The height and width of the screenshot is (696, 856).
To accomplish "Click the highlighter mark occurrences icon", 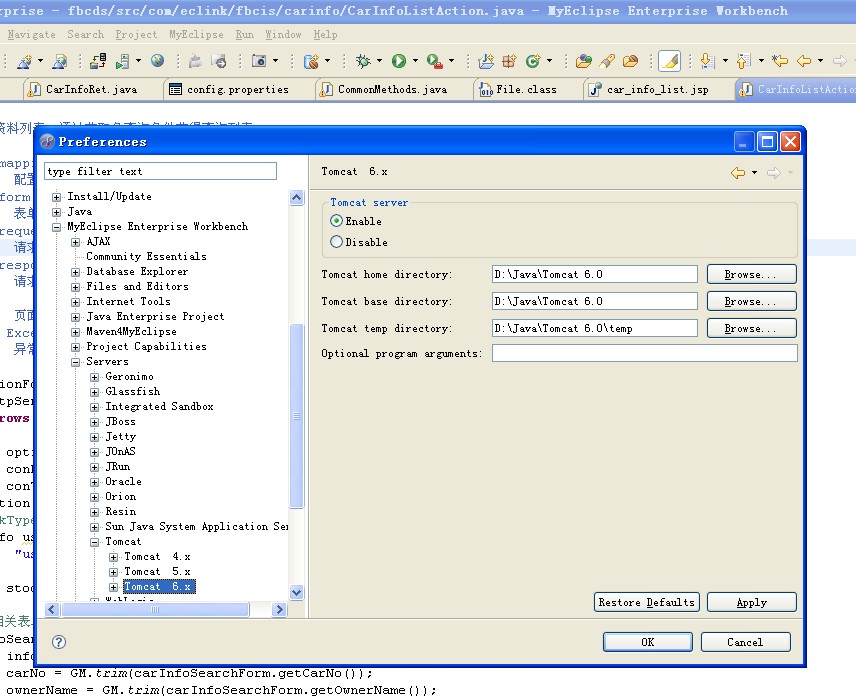I will [x=669, y=61].
